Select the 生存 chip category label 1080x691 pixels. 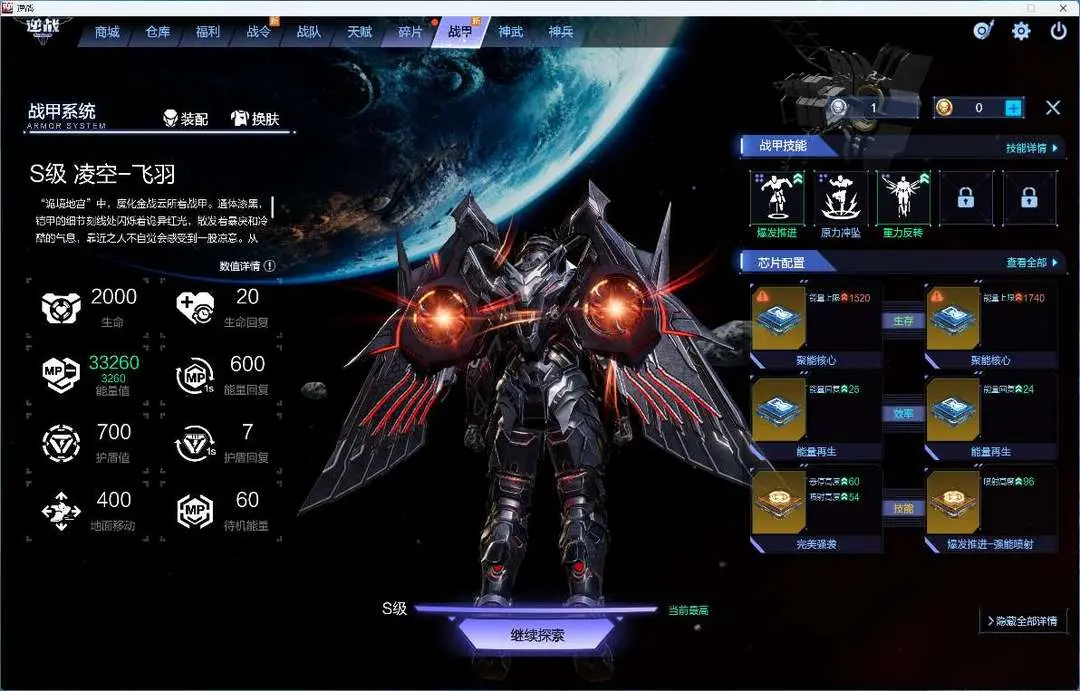tap(903, 321)
